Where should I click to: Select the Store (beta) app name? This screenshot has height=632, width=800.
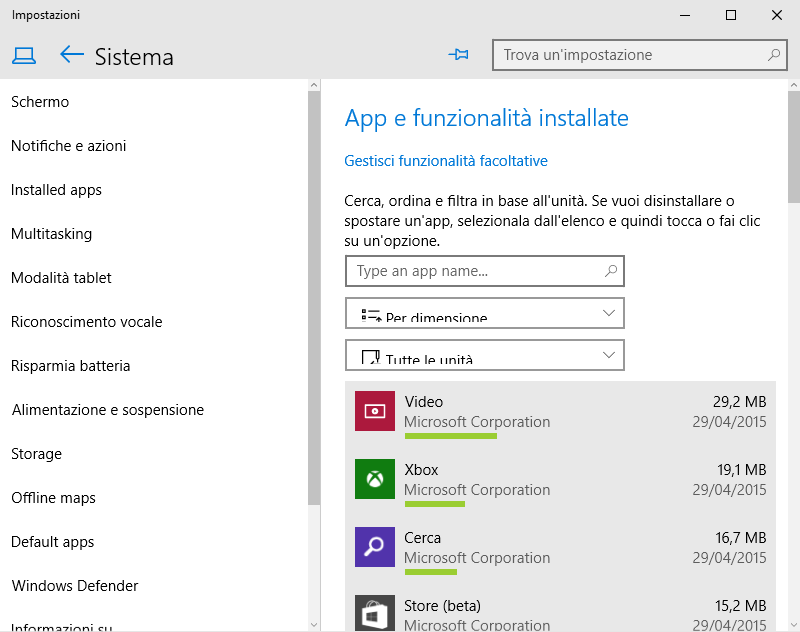coord(442,605)
